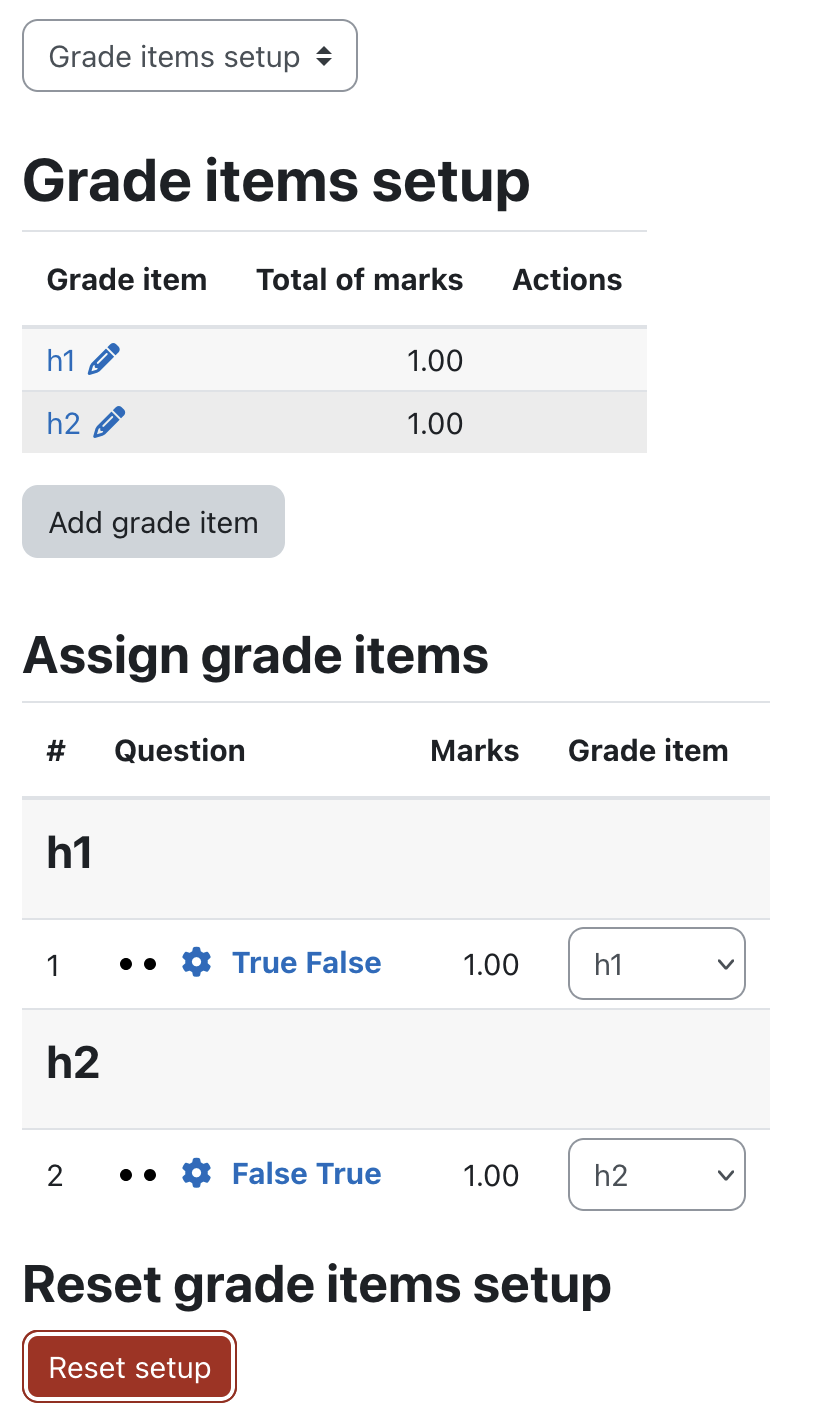
Task: Click the Actions column header
Action: click(568, 280)
